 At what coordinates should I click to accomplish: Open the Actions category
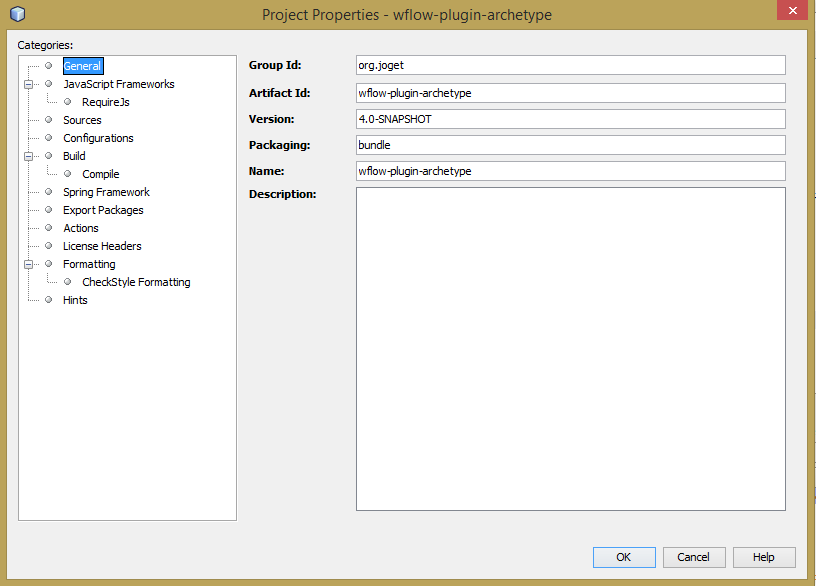click(81, 228)
